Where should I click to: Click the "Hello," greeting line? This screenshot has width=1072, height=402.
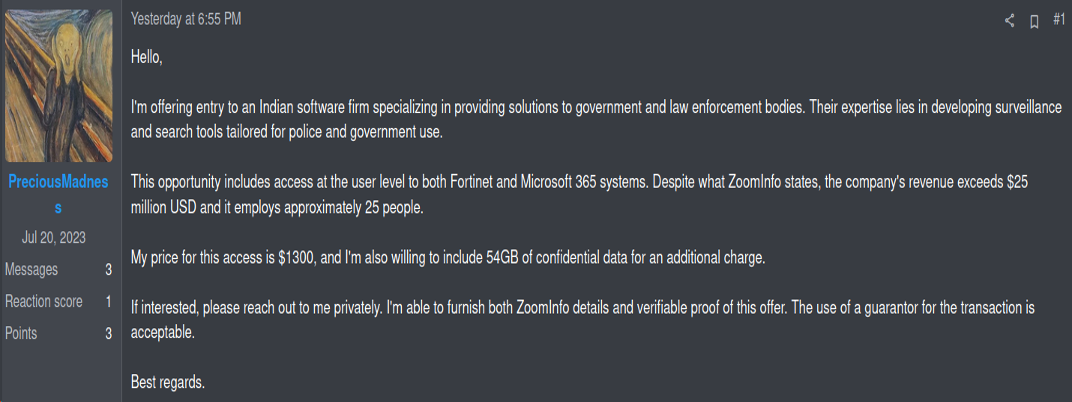147,57
